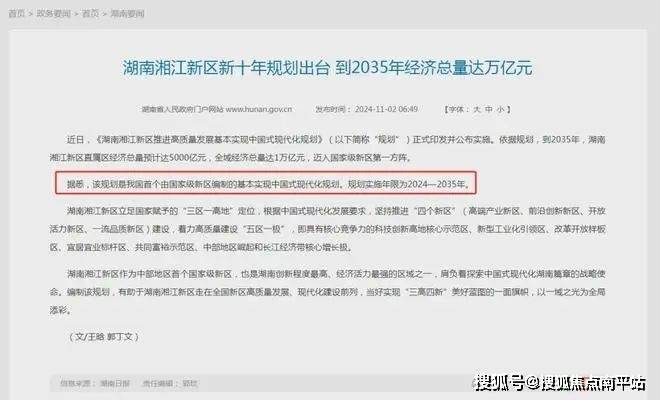Select large font size 大
Screen dimensions: 660x400
click(477, 109)
